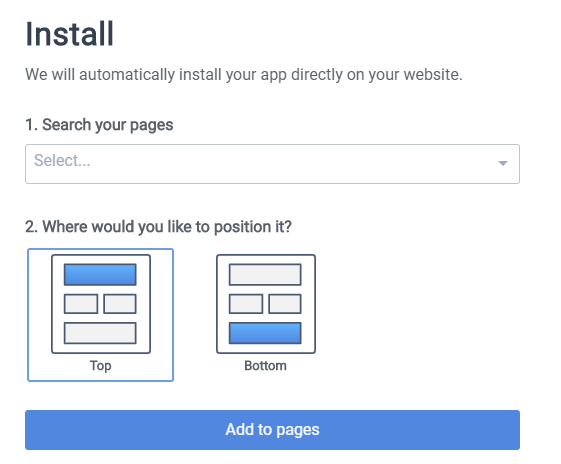The height and width of the screenshot is (464, 561).
Task: Click the Bottom layout diagram icon
Action: coord(266,304)
